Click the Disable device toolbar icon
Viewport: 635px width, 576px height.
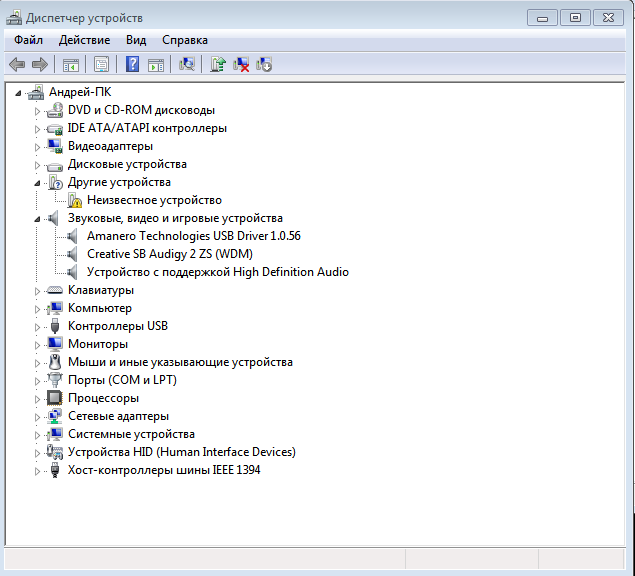click(264, 64)
